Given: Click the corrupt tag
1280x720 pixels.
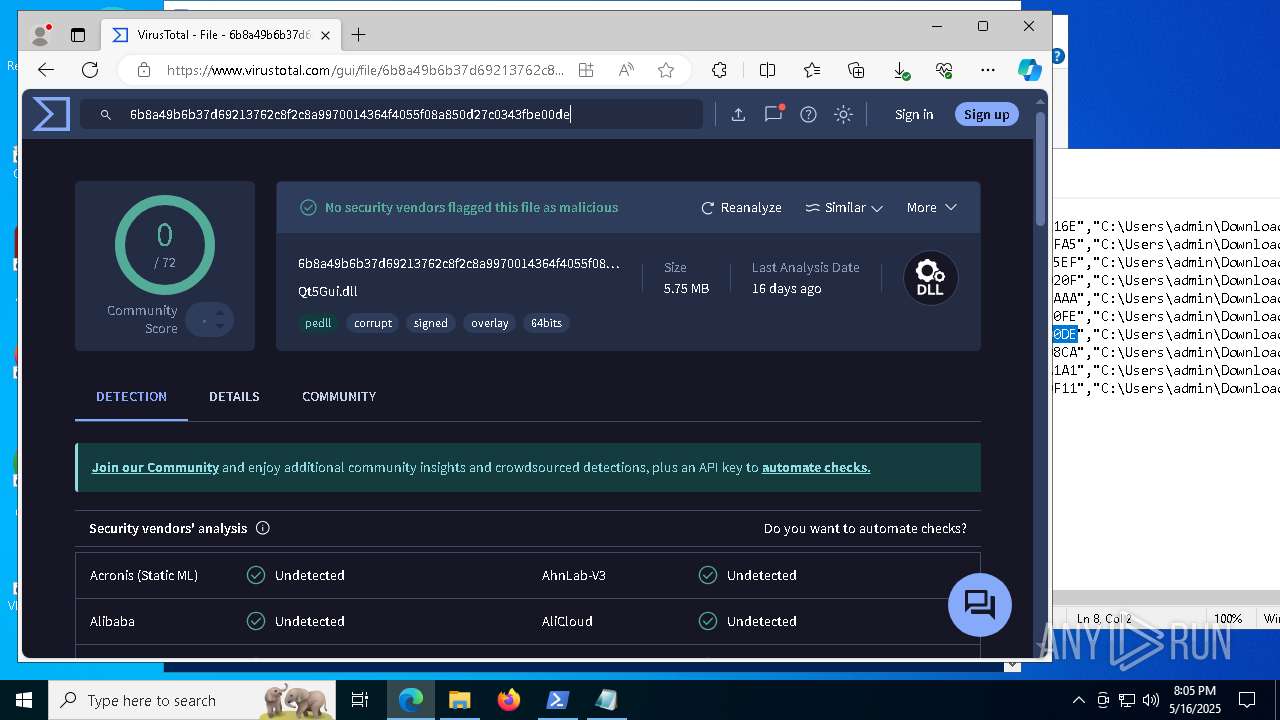Looking at the screenshot, I should pyautogui.click(x=372, y=323).
